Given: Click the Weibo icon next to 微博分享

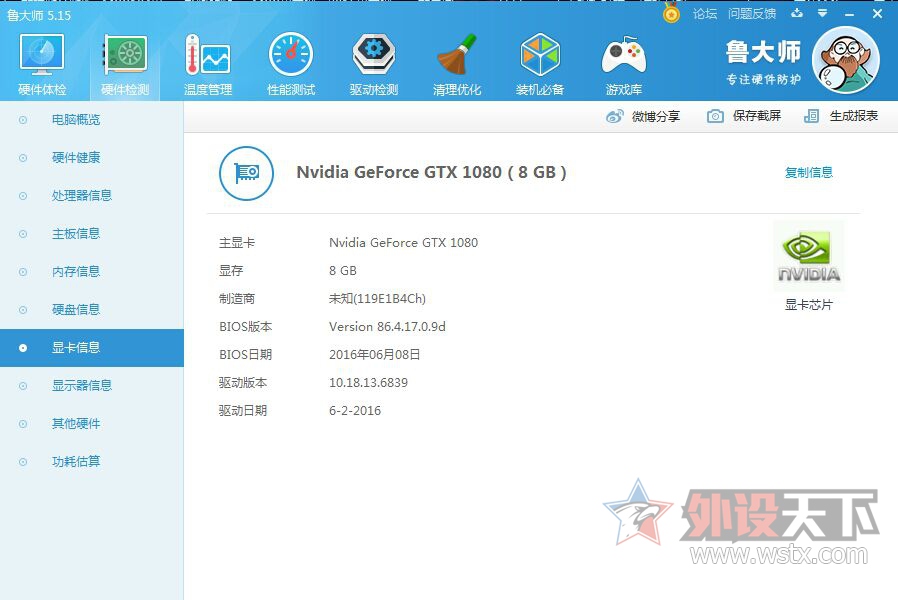Looking at the screenshot, I should tap(615, 116).
